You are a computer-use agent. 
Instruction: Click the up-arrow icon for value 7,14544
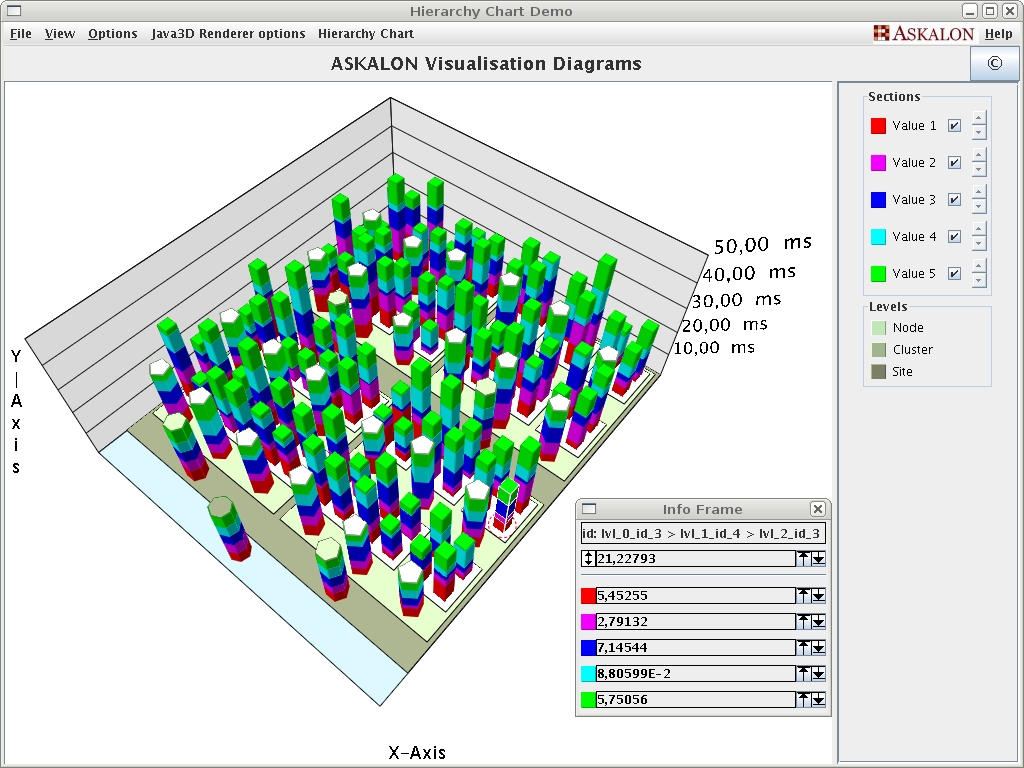pos(803,647)
